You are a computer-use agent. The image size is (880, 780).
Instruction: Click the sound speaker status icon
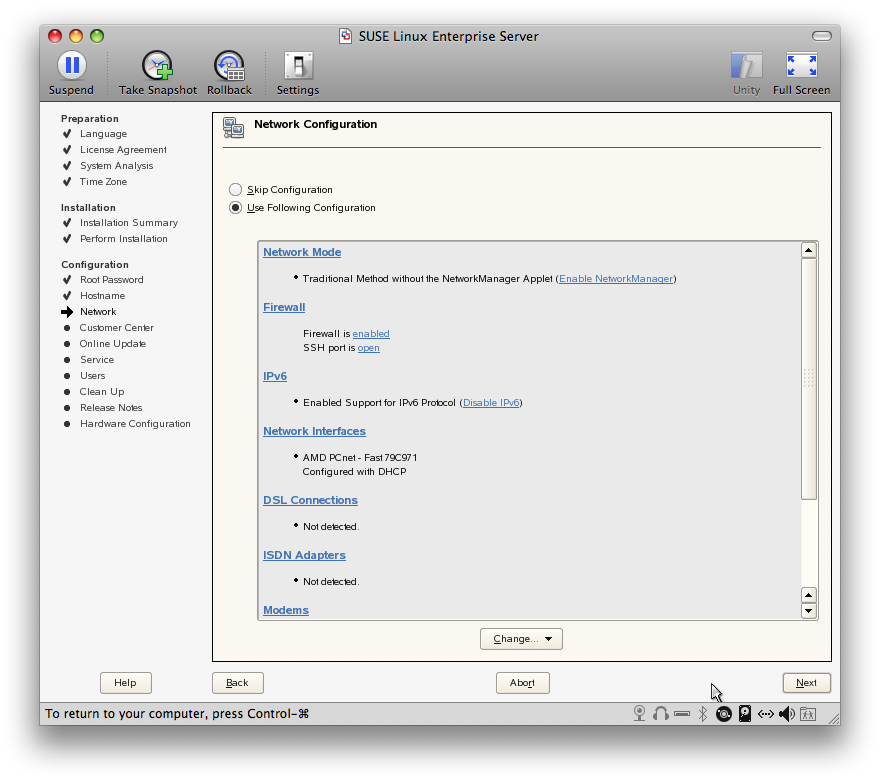[787, 714]
